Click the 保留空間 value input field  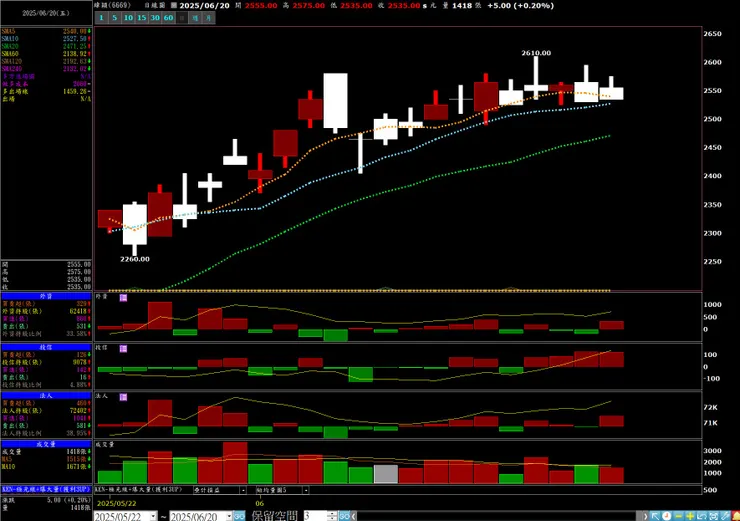(x=315, y=516)
